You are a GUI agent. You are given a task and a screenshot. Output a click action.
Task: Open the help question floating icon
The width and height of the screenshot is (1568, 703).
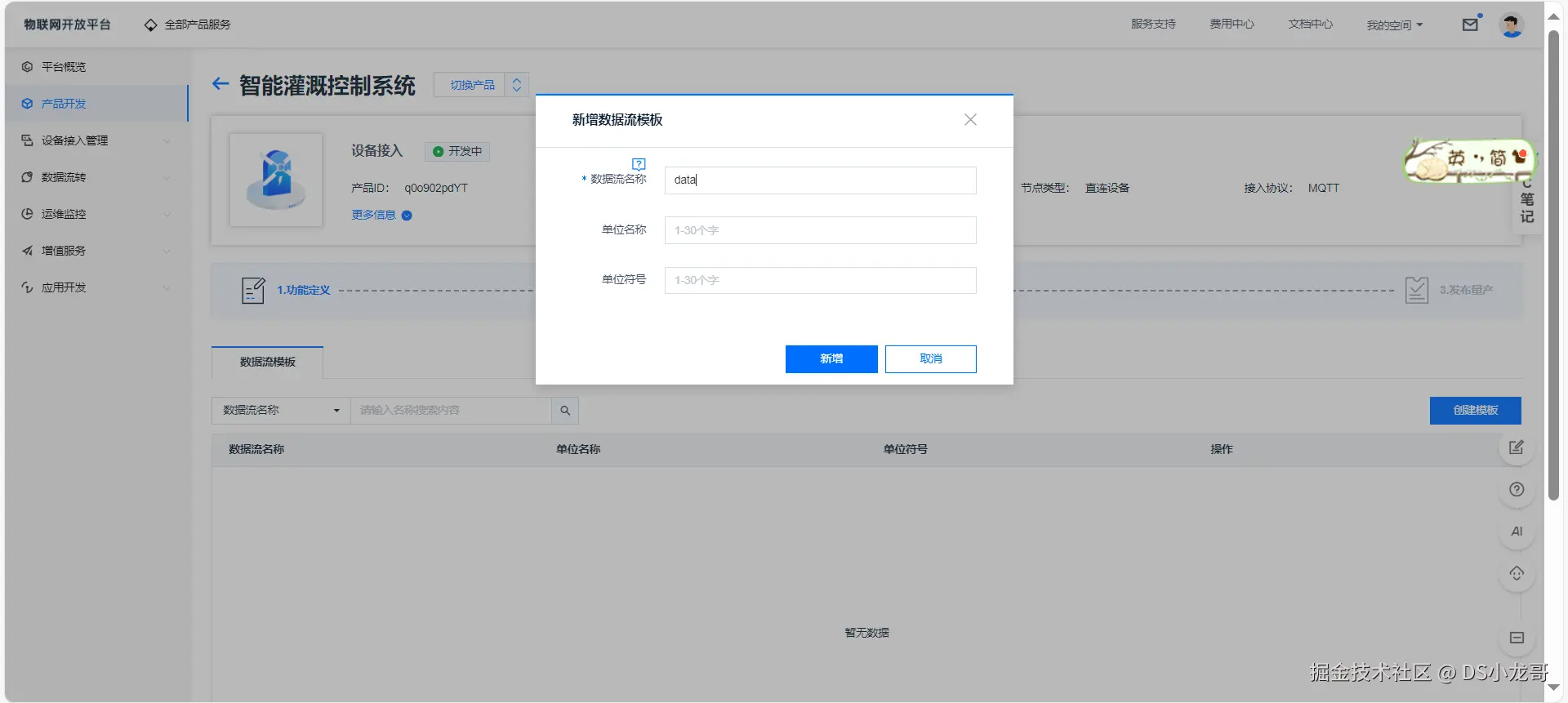(1517, 489)
